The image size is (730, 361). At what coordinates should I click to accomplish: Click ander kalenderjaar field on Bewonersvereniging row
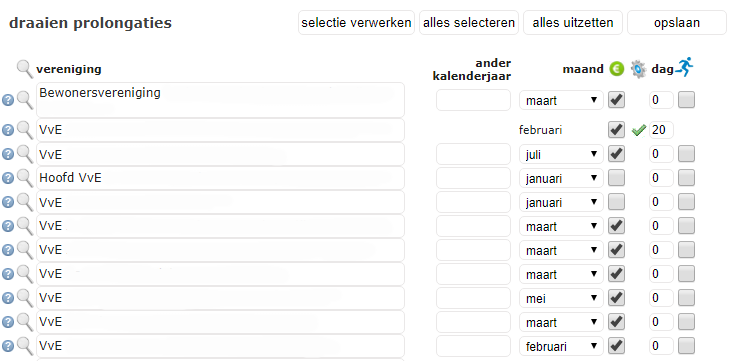473,100
